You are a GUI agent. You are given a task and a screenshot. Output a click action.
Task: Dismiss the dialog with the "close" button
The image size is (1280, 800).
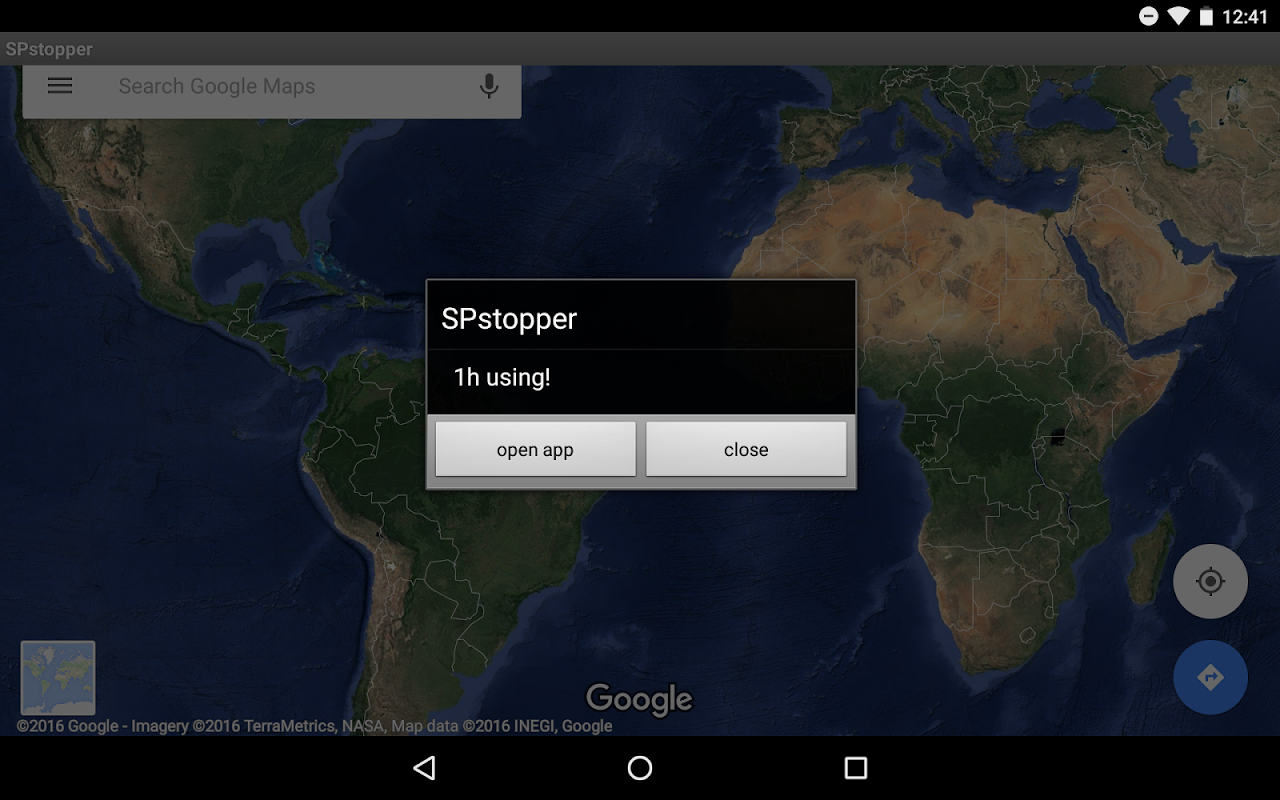pos(746,449)
